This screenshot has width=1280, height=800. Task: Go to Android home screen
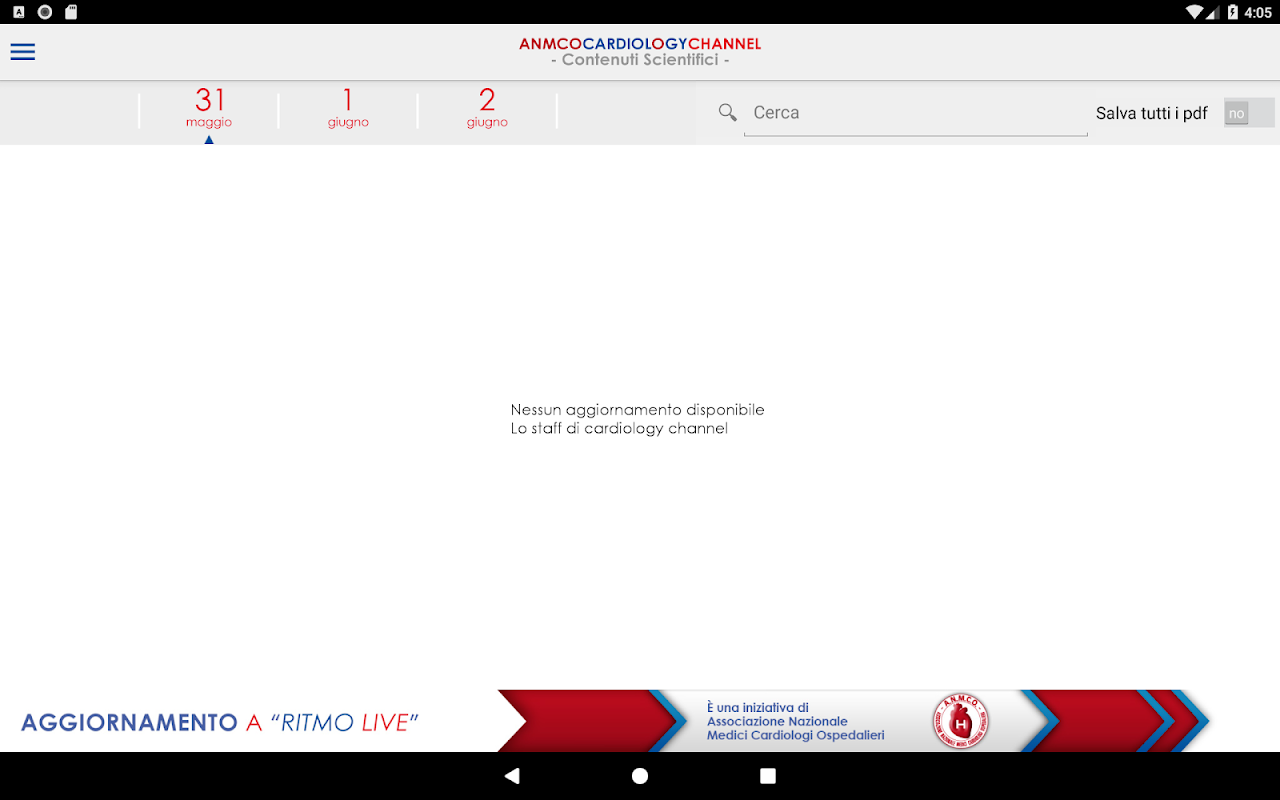(640, 776)
